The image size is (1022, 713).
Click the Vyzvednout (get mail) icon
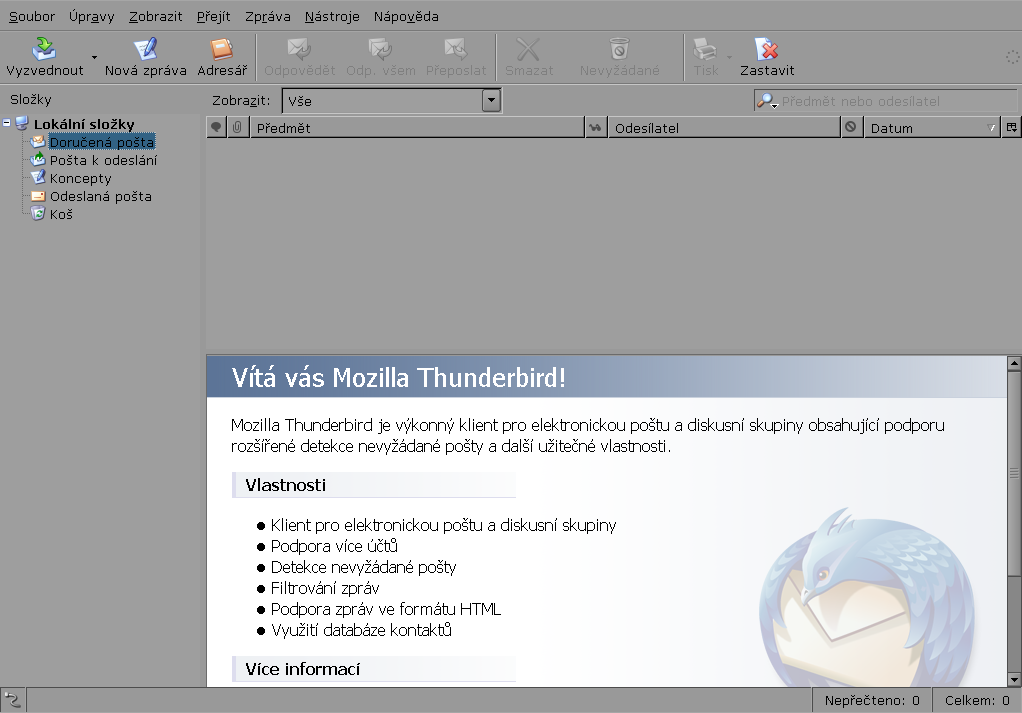pyautogui.click(x=44, y=49)
